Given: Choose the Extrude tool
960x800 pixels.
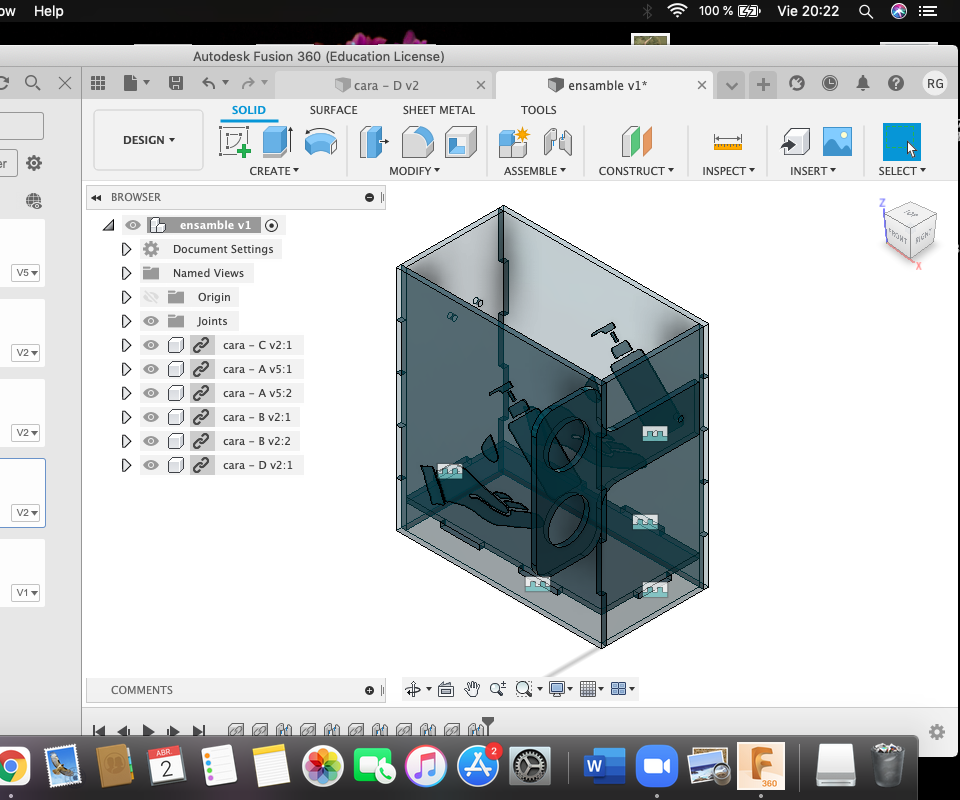Looking at the screenshot, I should point(277,141).
